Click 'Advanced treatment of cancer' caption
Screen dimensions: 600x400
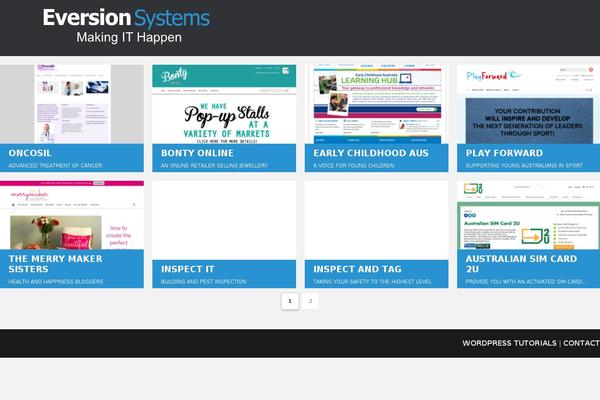click(55, 165)
